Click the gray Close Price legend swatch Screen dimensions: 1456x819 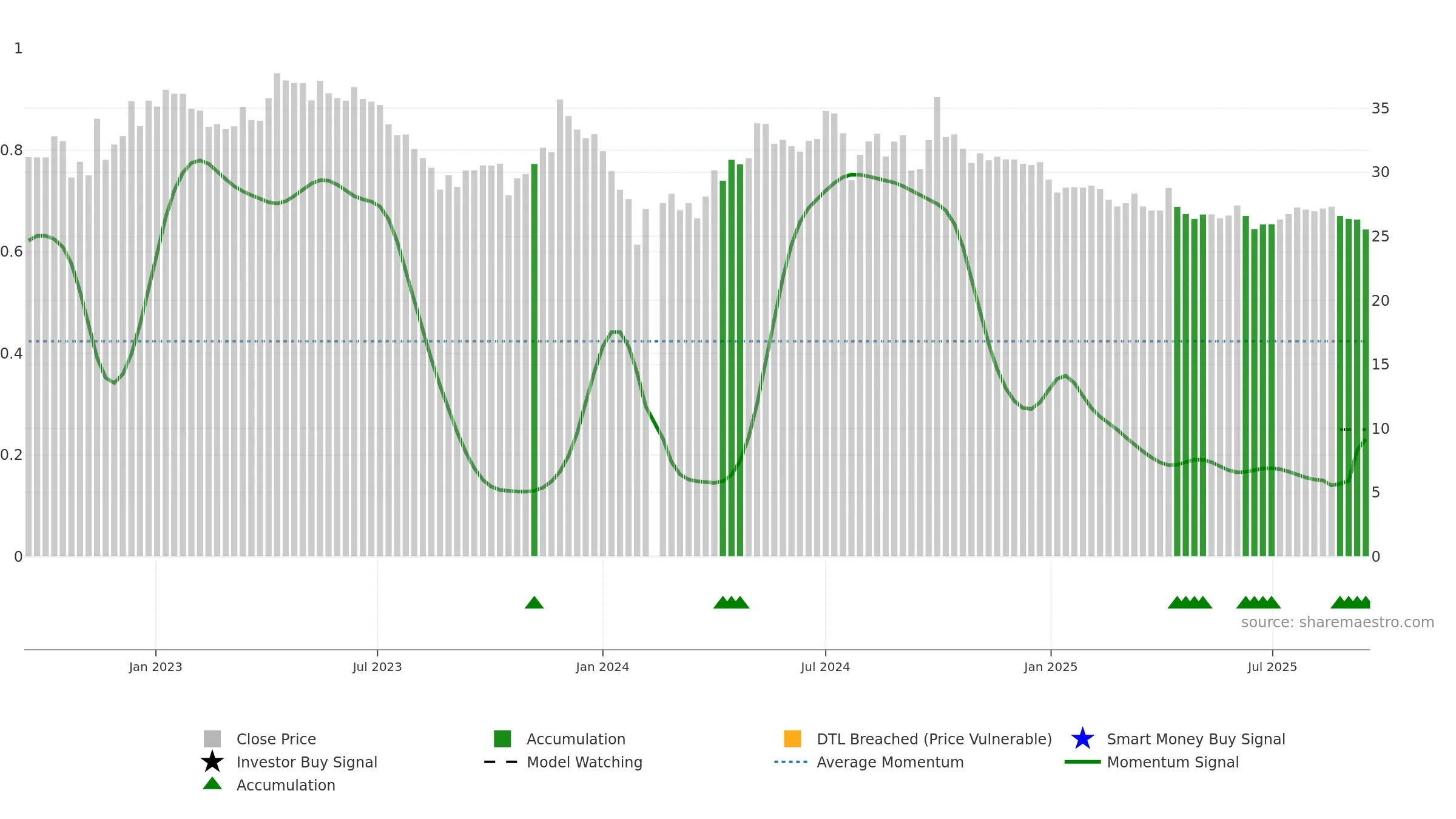click(x=212, y=739)
